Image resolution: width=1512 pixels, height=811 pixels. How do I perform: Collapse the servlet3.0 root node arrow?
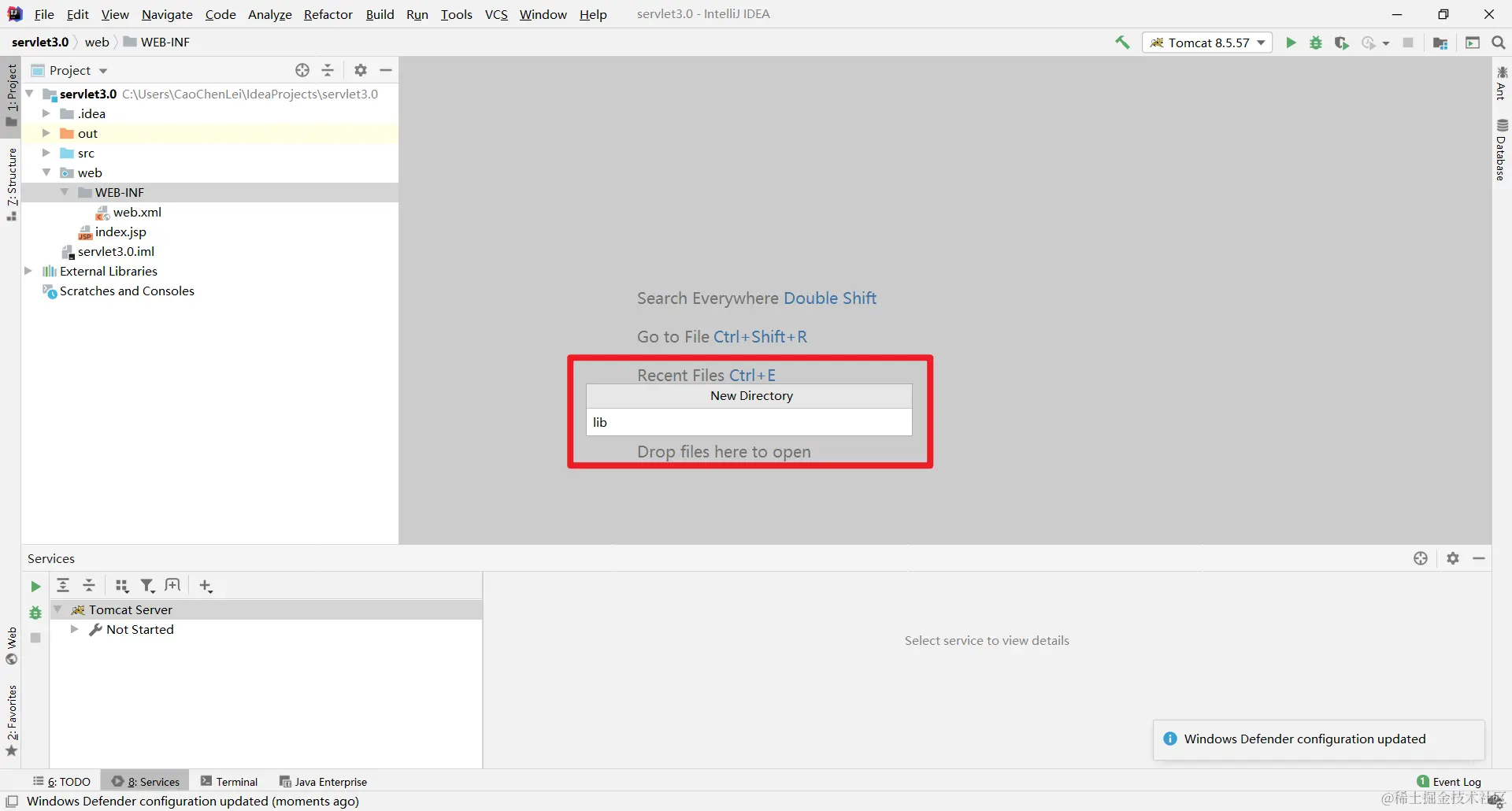point(29,94)
